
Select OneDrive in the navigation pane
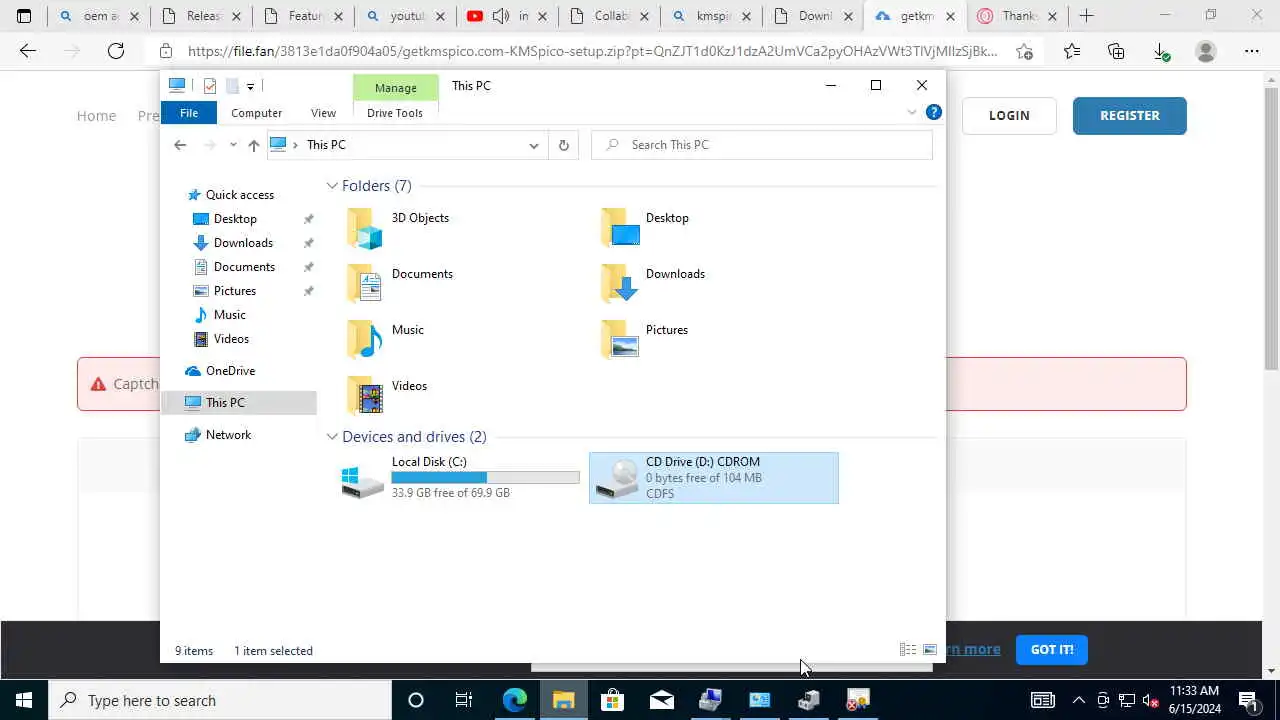(x=230, y=371)
